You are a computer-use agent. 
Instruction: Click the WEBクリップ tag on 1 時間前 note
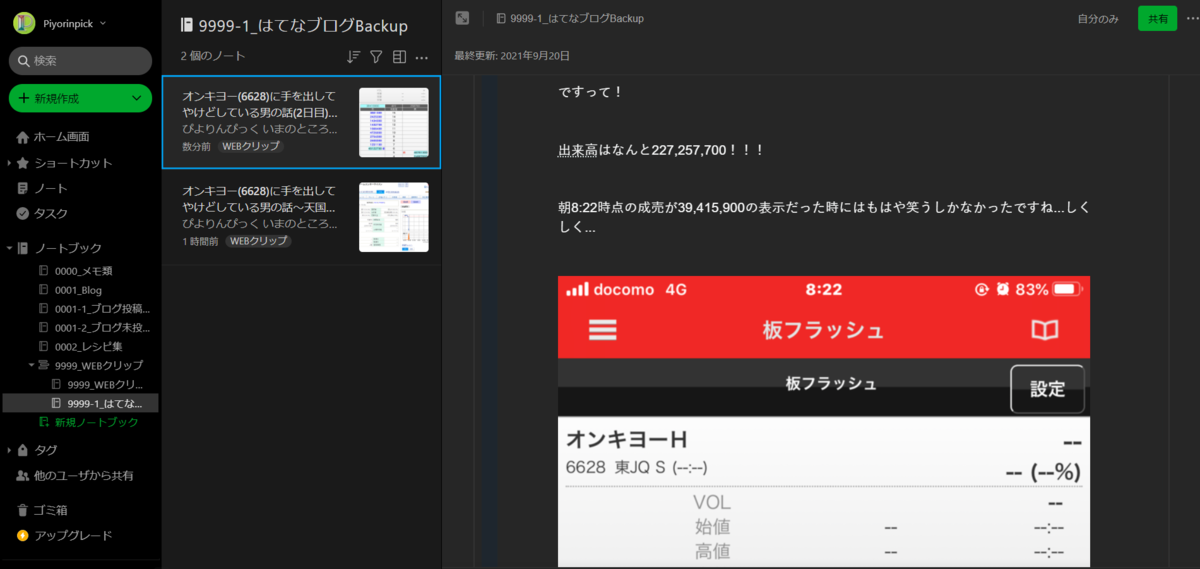258,241
